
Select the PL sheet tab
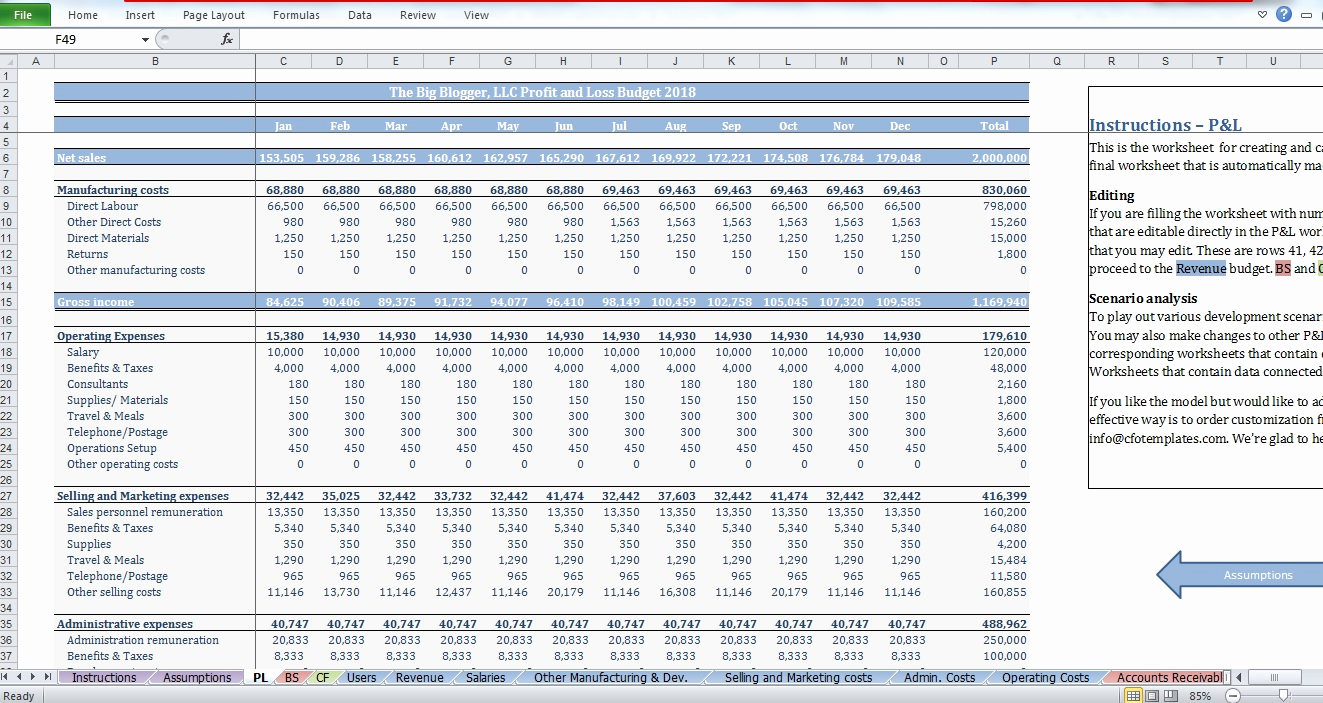pyautogui.click(x=260, y=678)
